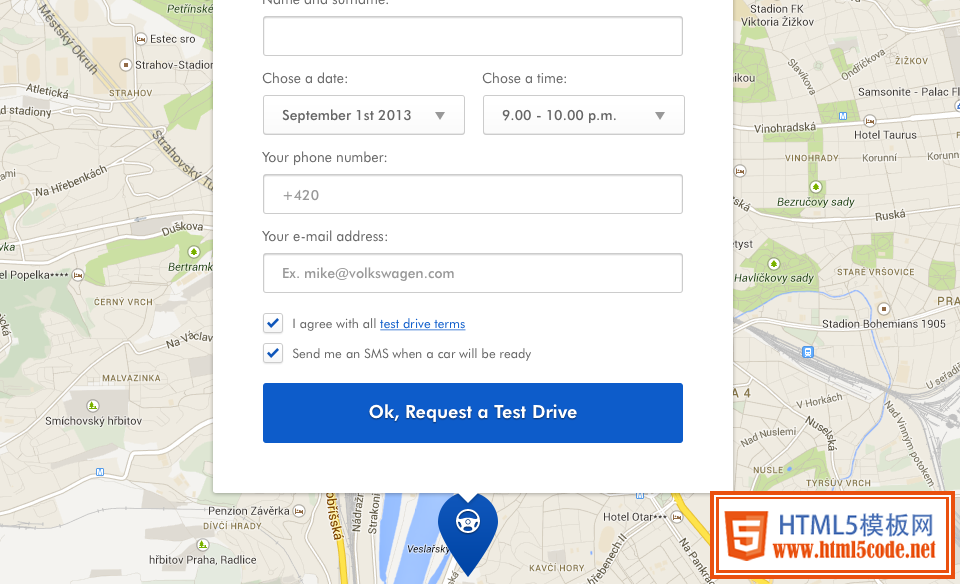Click the Ruská street label
The height and width of the screenshot is (584, 960).
click(x=890, y=215)
